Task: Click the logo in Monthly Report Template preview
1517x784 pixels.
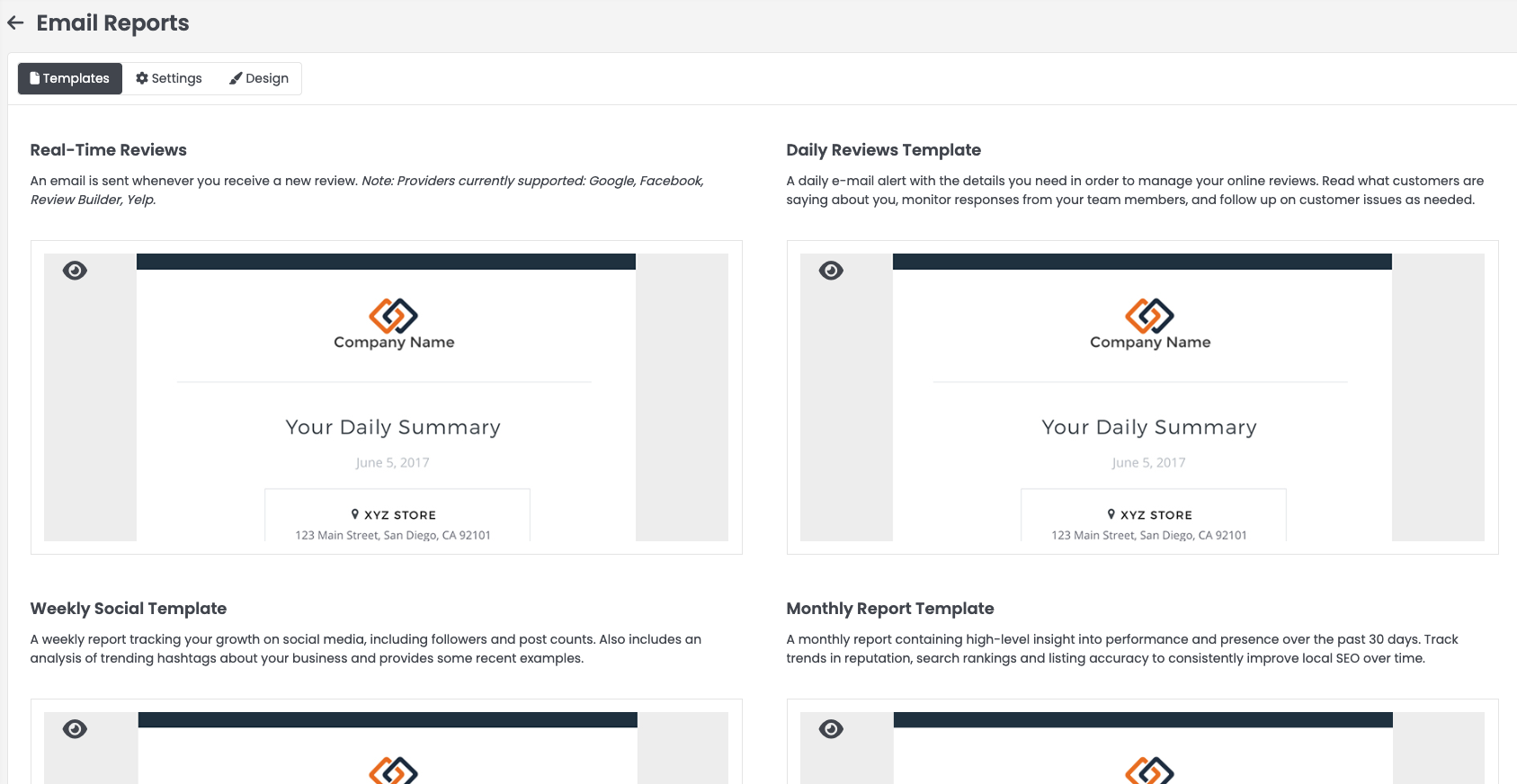Action: pyautogui.click(x=1149, y=771)
